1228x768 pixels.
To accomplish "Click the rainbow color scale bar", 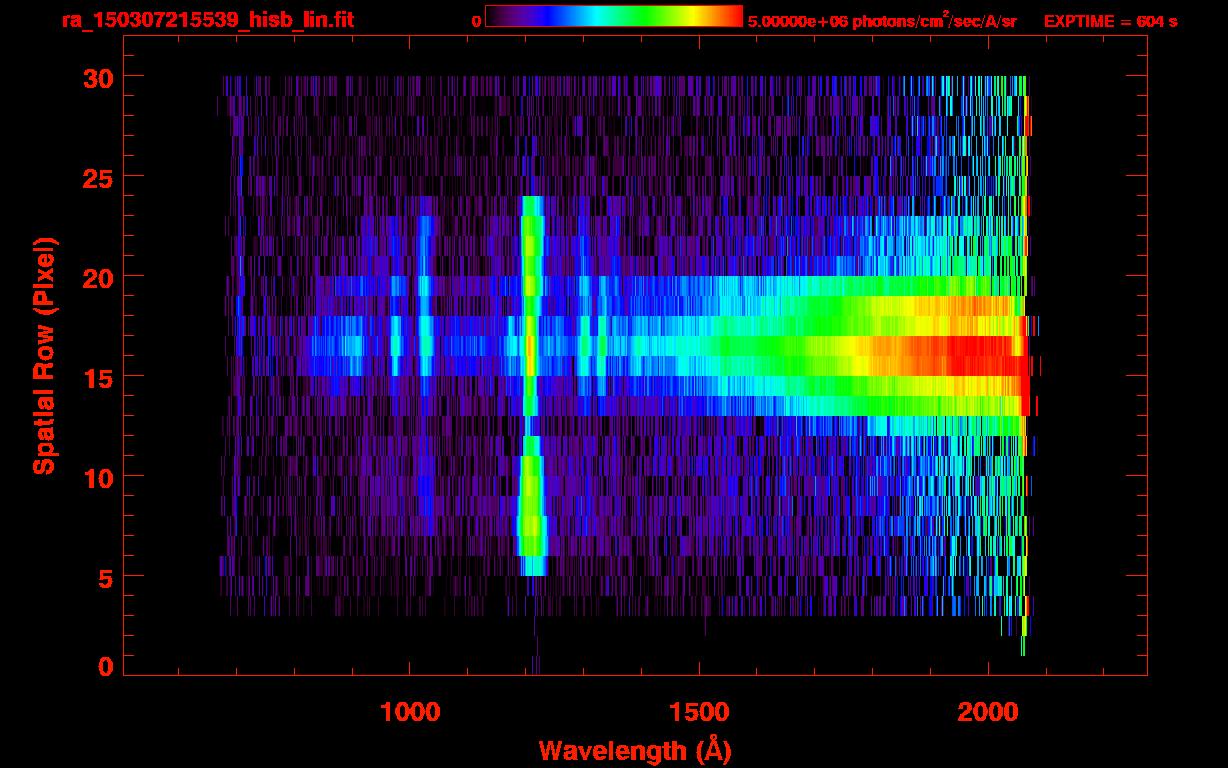I will pos(614,16).
